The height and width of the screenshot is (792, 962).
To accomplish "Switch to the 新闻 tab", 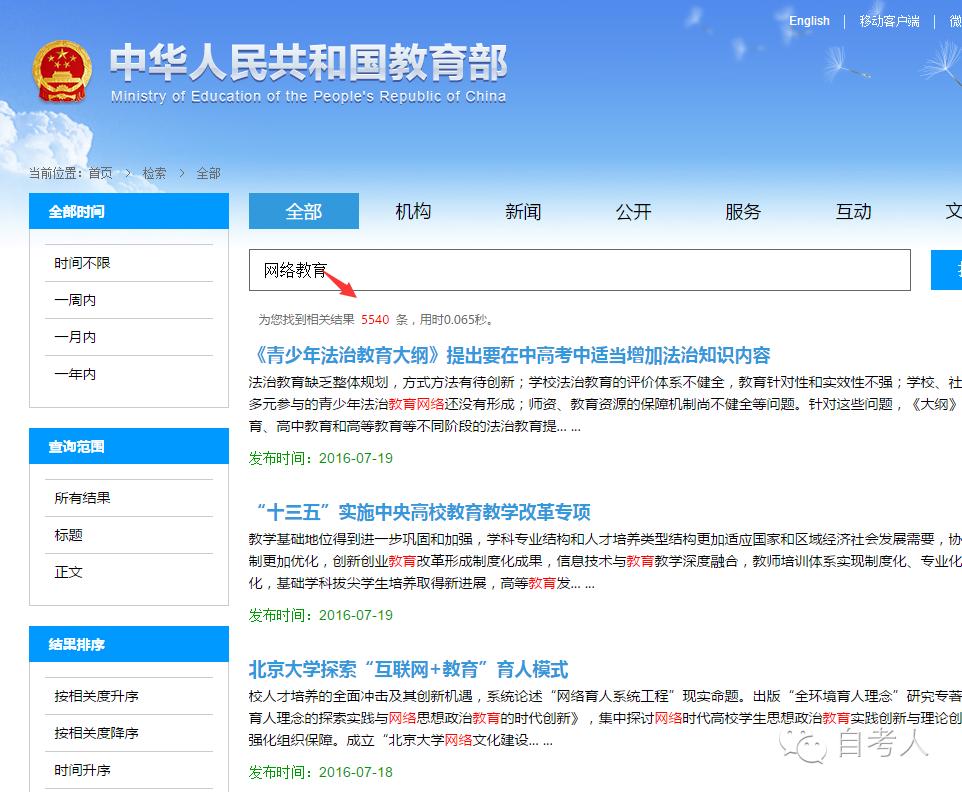I will (523, 211).
